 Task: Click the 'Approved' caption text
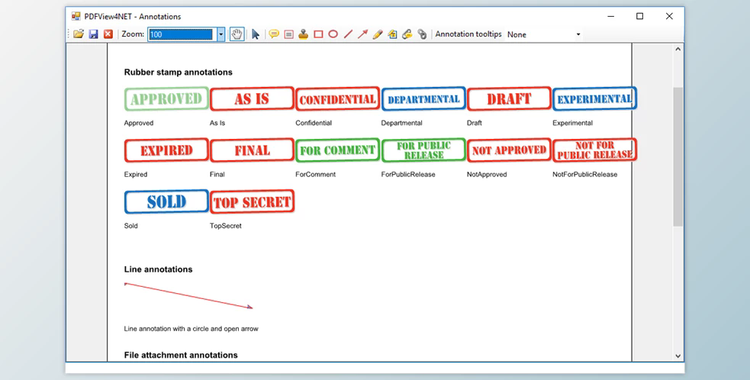pos(139,123)
